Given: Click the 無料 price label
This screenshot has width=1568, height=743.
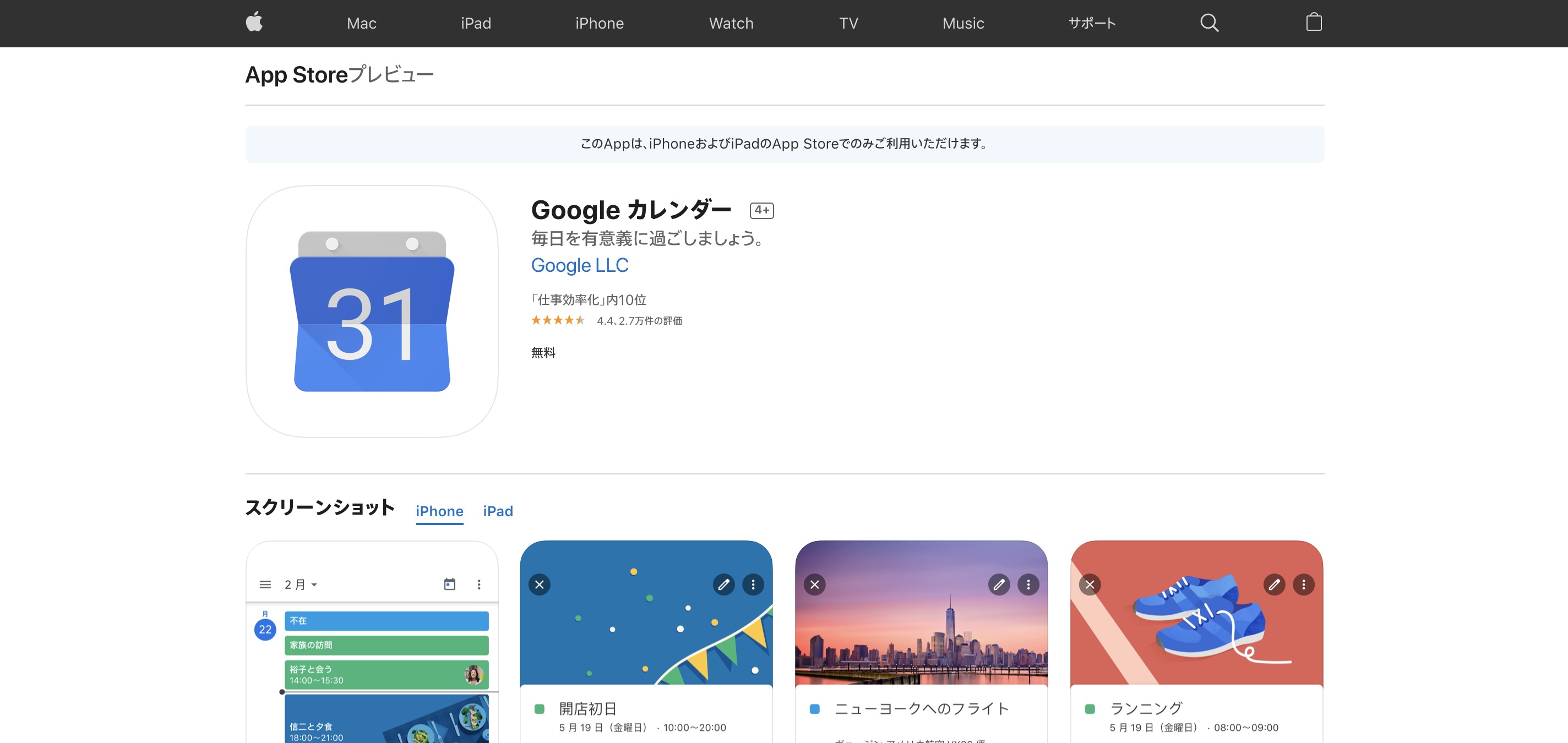Looking at the screenshot, I should [543, 352].
